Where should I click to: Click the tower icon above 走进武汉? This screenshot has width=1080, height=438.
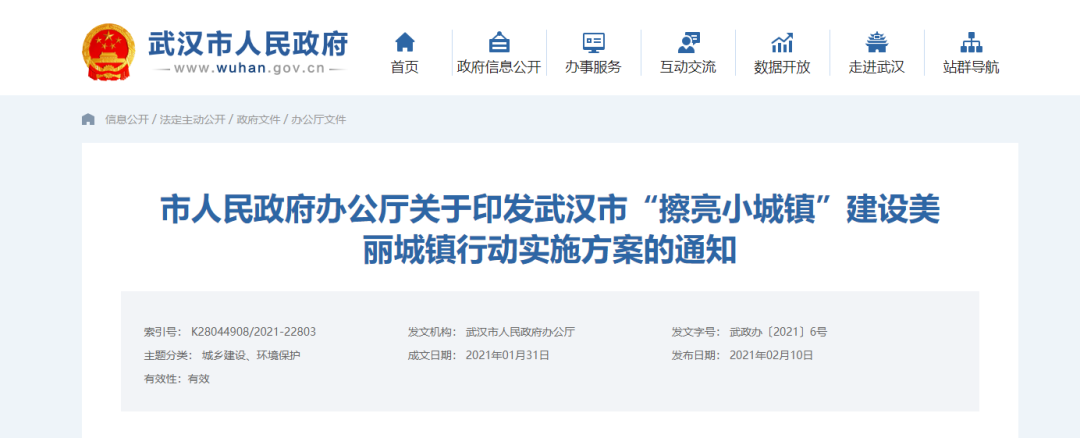coord(876,42)
